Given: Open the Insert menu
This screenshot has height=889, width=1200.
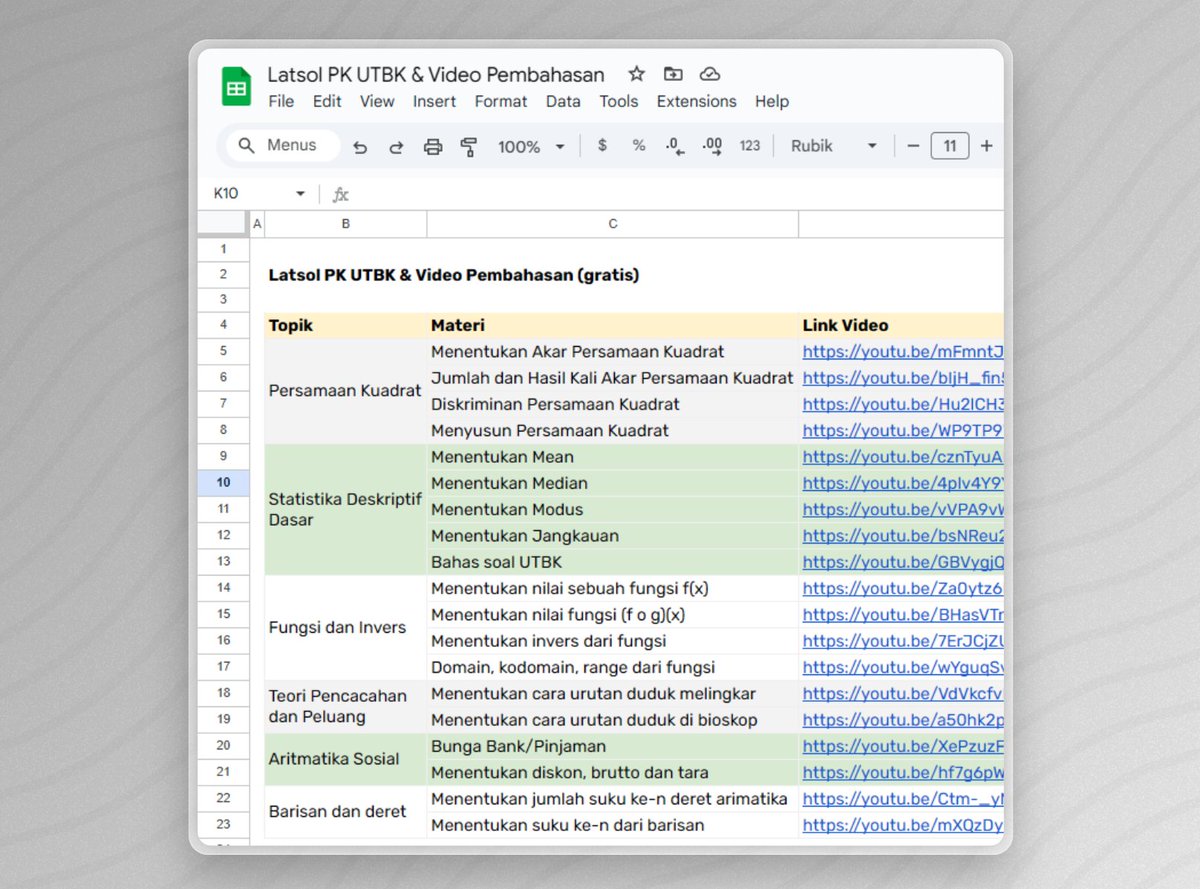Looking at the screenshot, I should coord(434,101).
